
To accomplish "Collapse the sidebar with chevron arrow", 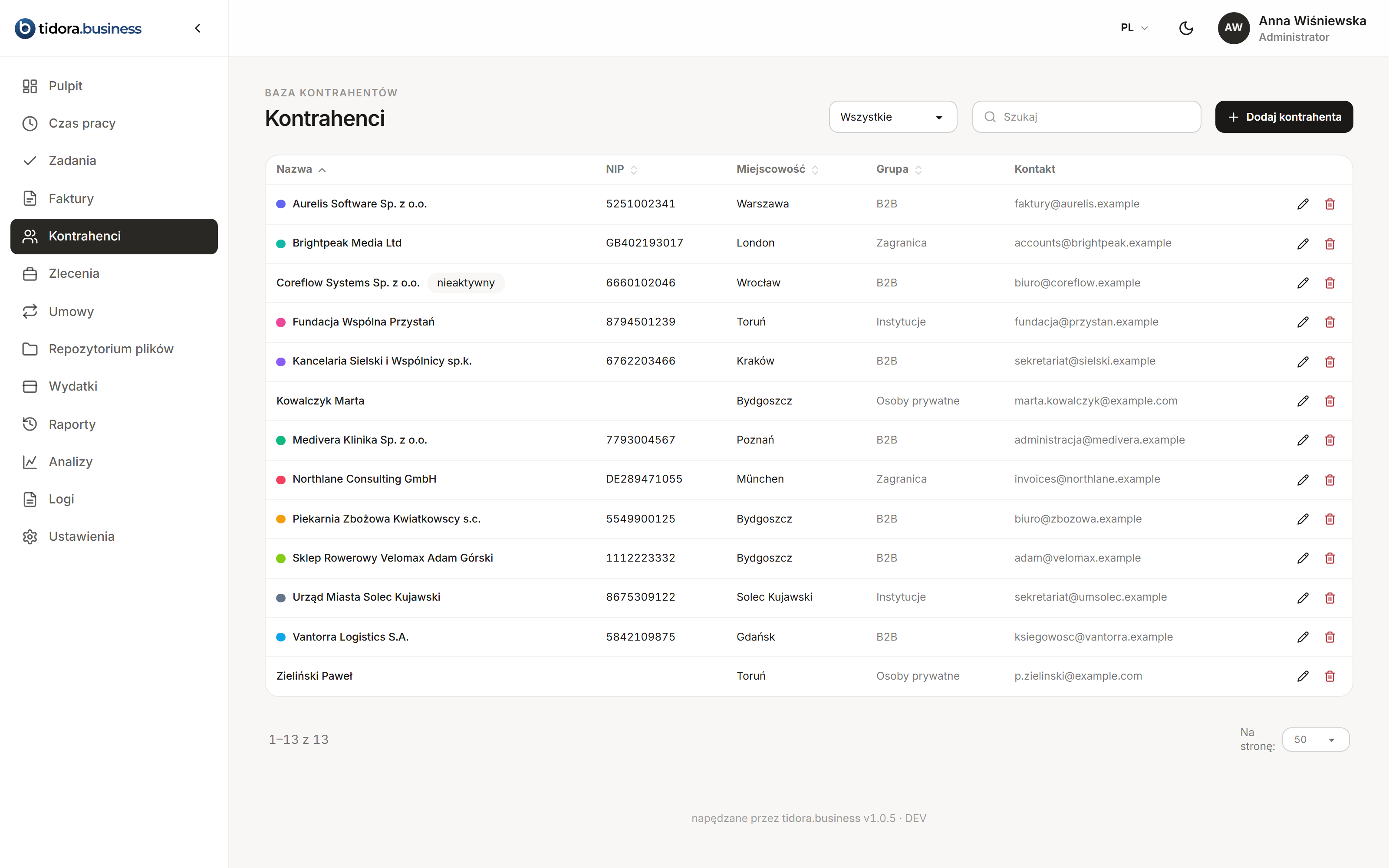I will (x=197, y=28).
